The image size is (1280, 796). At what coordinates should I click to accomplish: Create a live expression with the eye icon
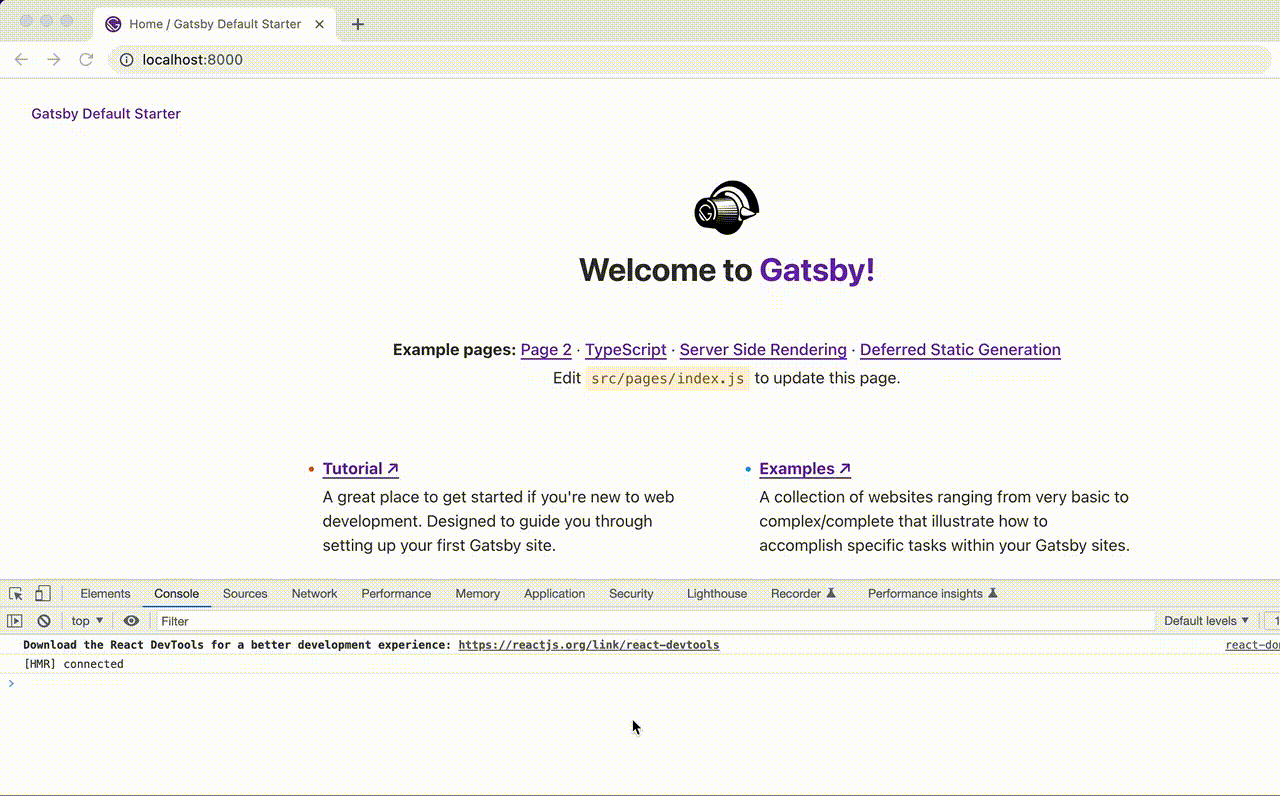[131, 621]
